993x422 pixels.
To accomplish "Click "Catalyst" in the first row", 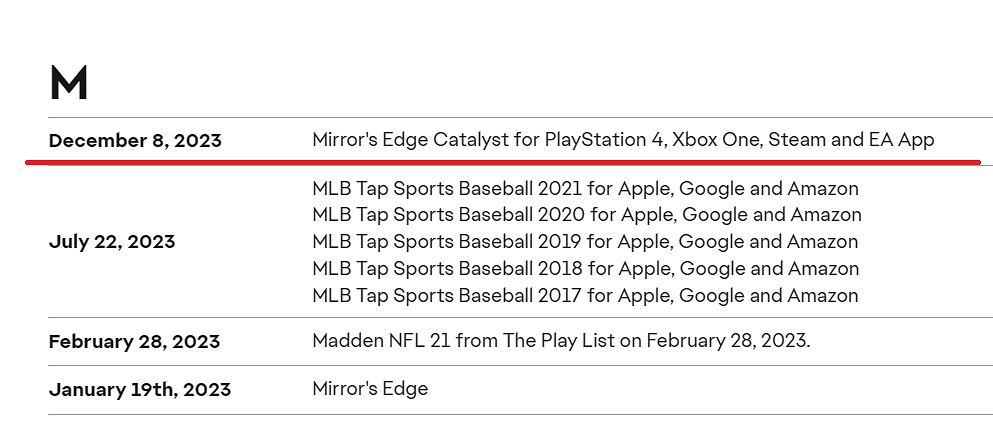I will pyautogui.click(x=470, y=140).
